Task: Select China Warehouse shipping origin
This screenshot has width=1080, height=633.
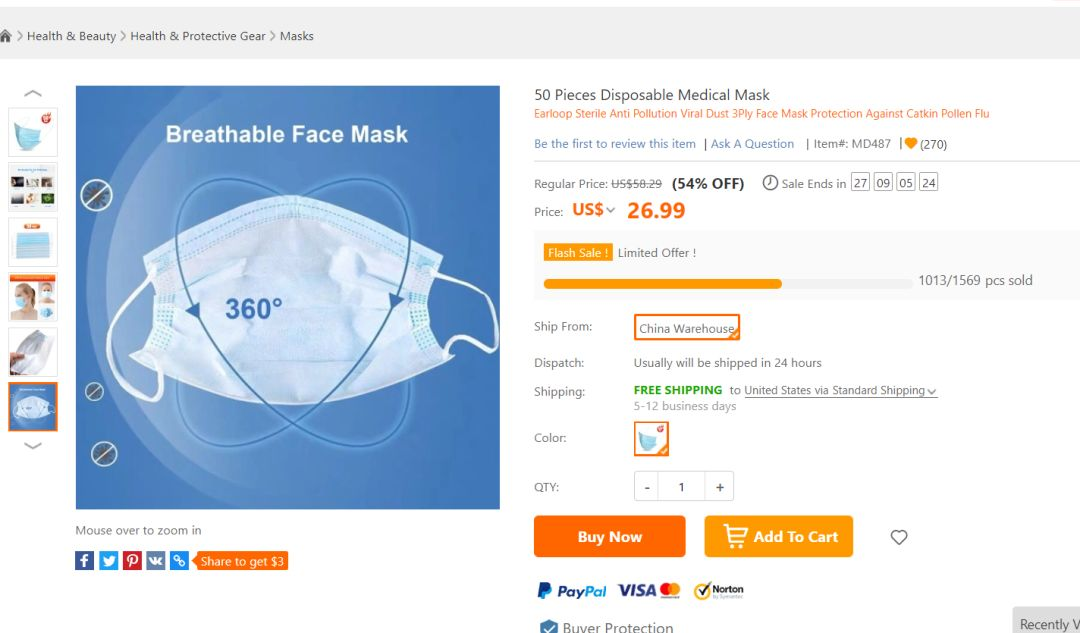Action: [687, 328]
